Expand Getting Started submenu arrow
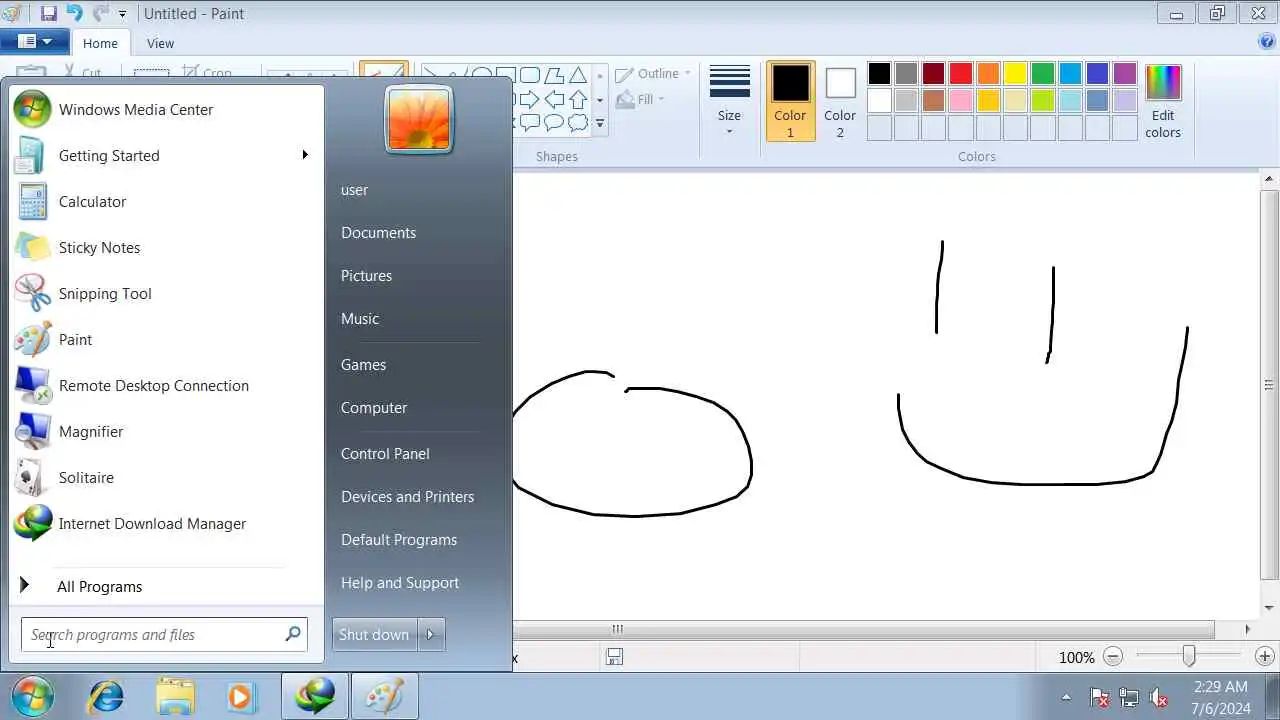Screen dimensions: 1280x720 point(305,155)
